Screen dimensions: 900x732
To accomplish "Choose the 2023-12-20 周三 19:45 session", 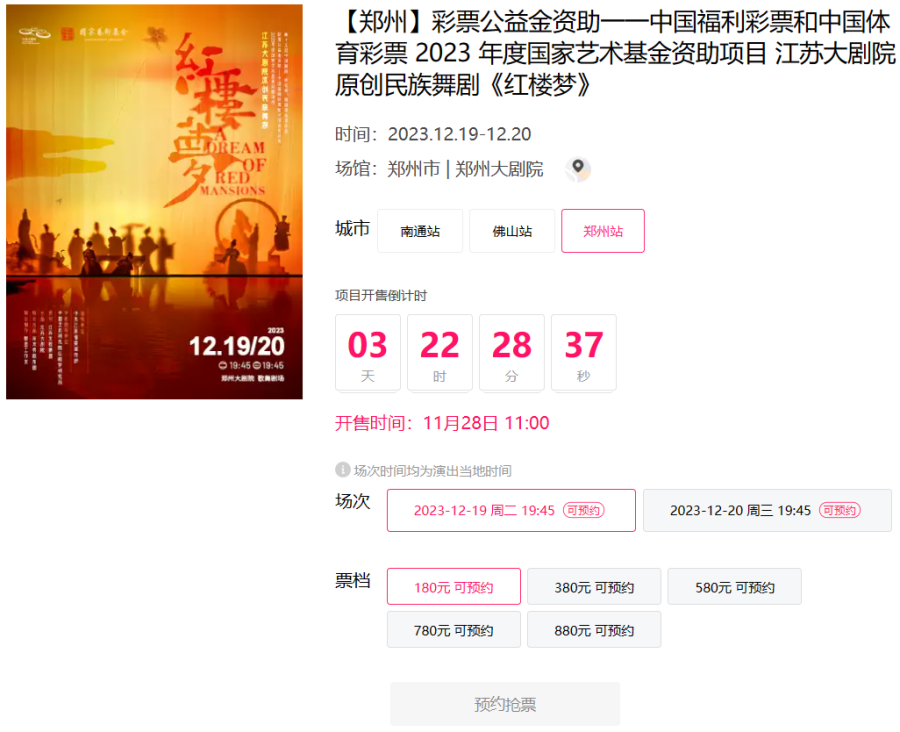I will click(x=767, y=510).
